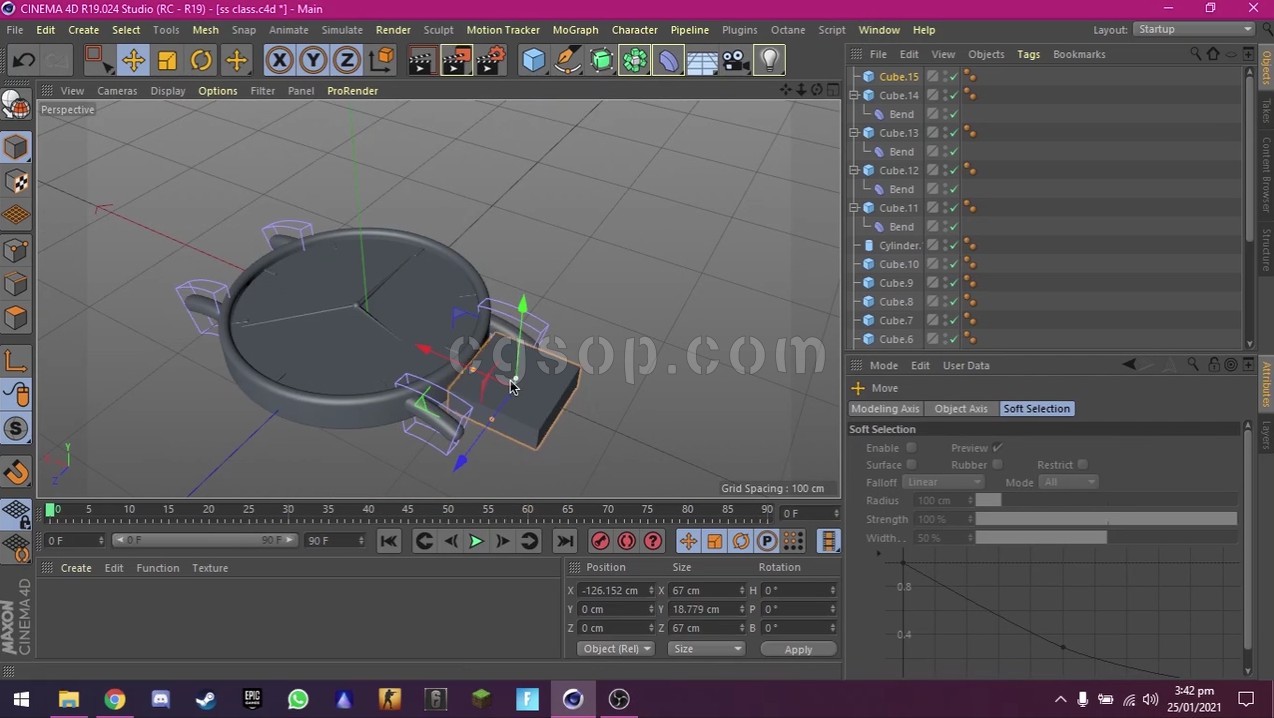Image resolution: width=1274 pixels, height=718 pixels.
Task: Select the Live Selection tool
Action: click(x=98, y=61)
